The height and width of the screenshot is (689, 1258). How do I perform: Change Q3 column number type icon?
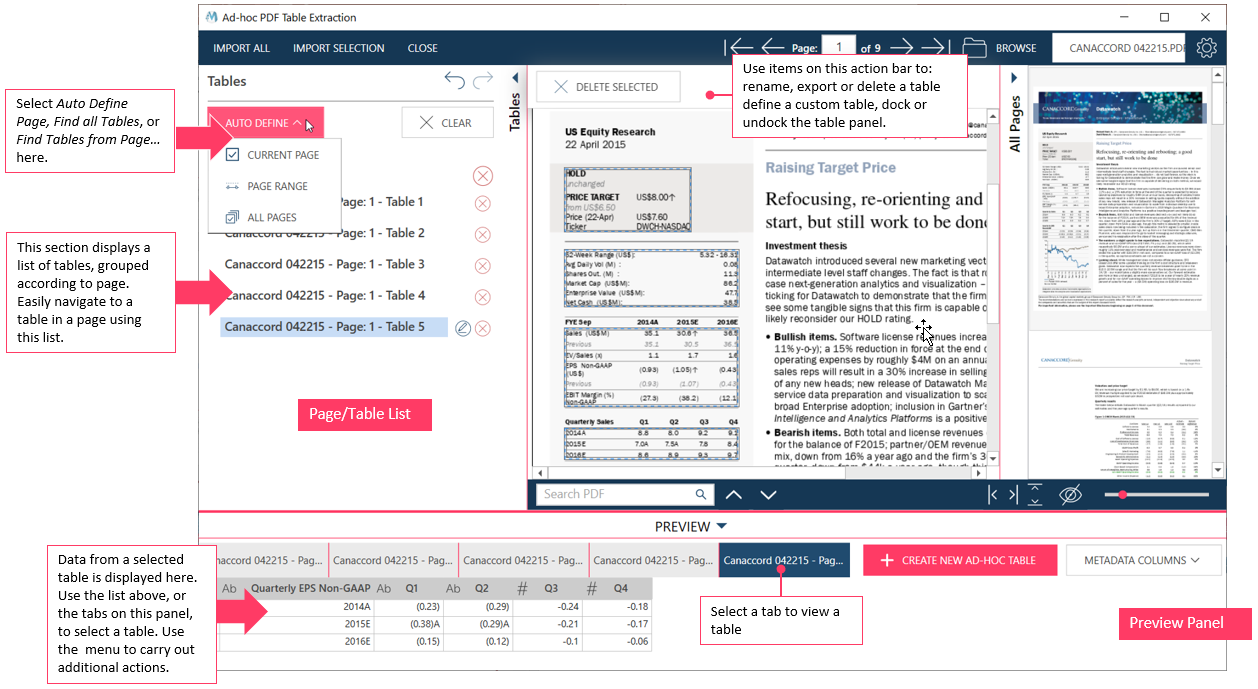523,589
